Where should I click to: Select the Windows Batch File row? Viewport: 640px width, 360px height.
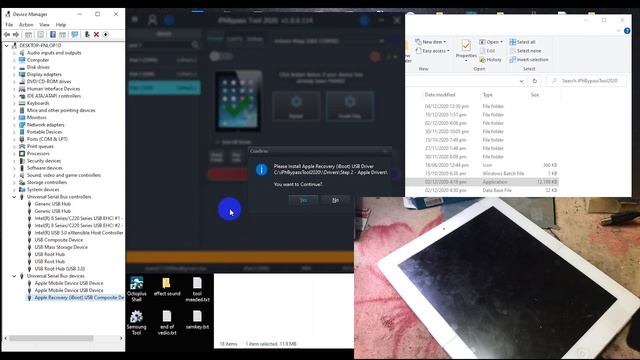[482, 173]
